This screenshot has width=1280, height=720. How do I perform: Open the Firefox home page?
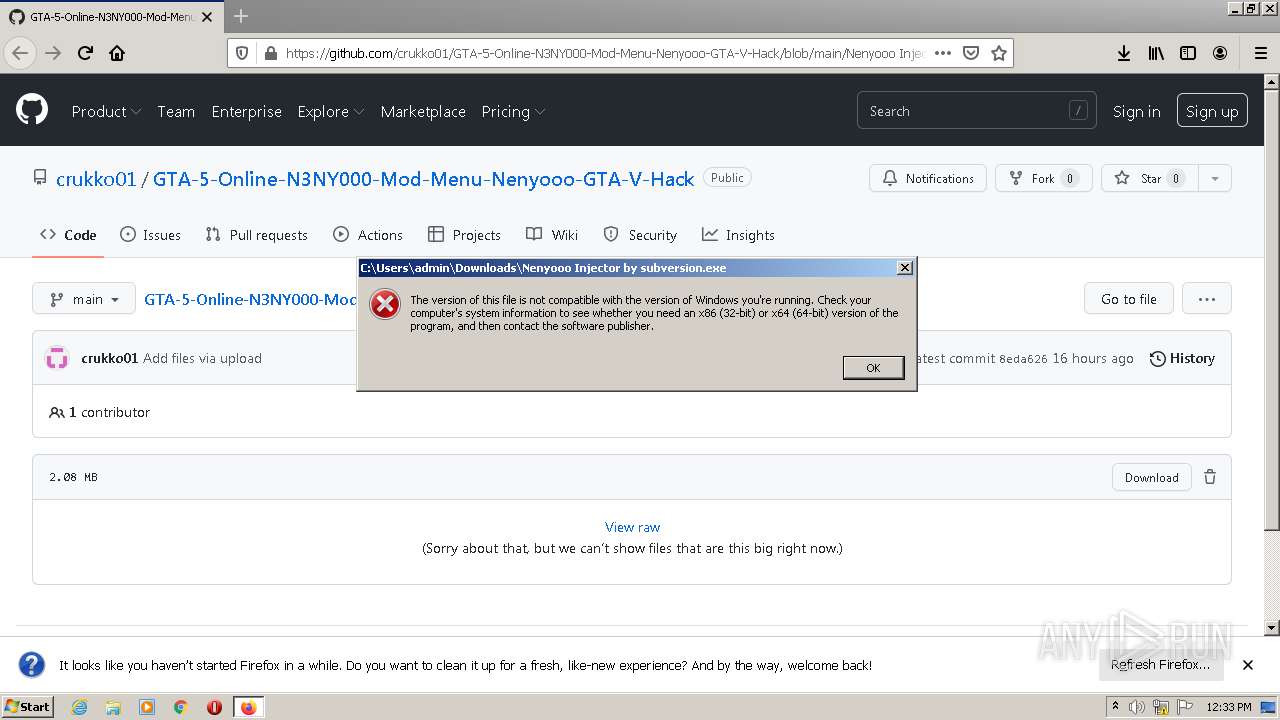(117, 53)
